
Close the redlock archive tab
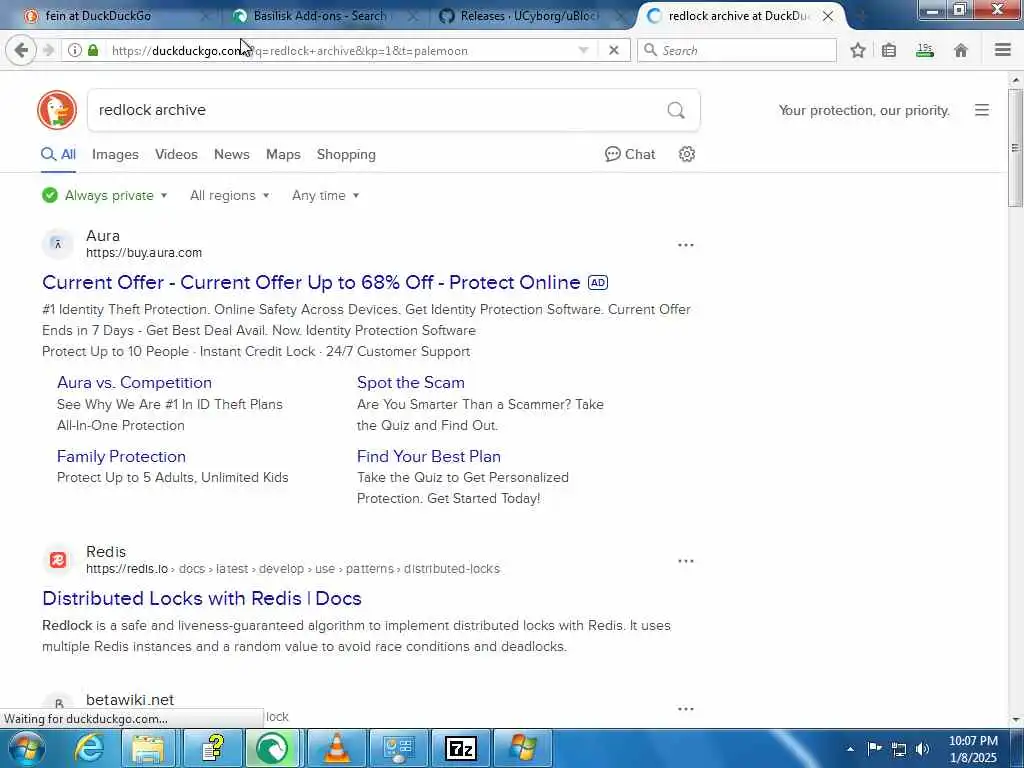tap(827, 16)
